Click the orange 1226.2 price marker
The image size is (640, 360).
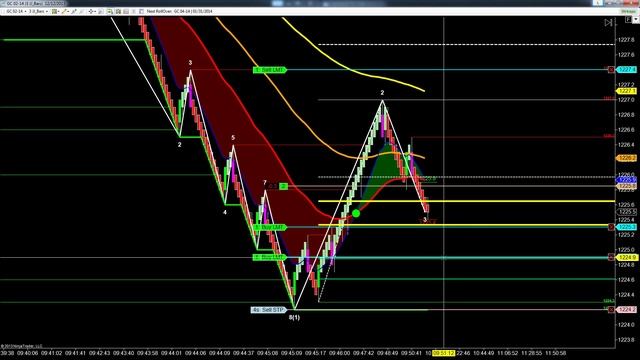pos(627,158)
